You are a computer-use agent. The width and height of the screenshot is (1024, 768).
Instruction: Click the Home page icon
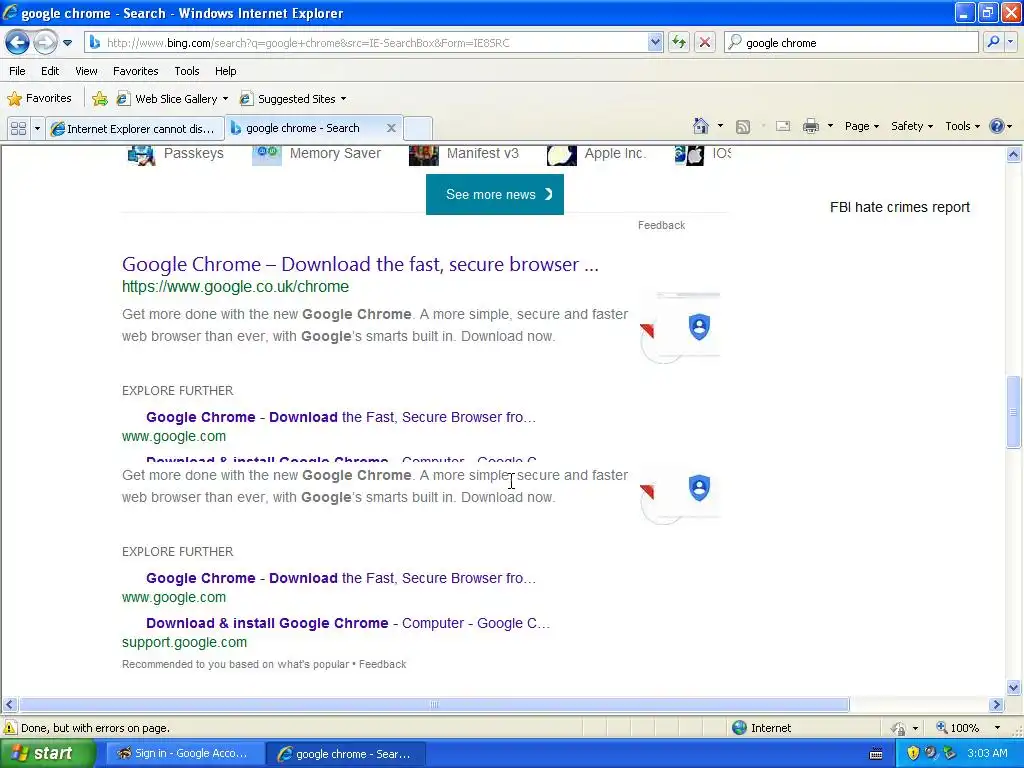click(x=701, y=126)
